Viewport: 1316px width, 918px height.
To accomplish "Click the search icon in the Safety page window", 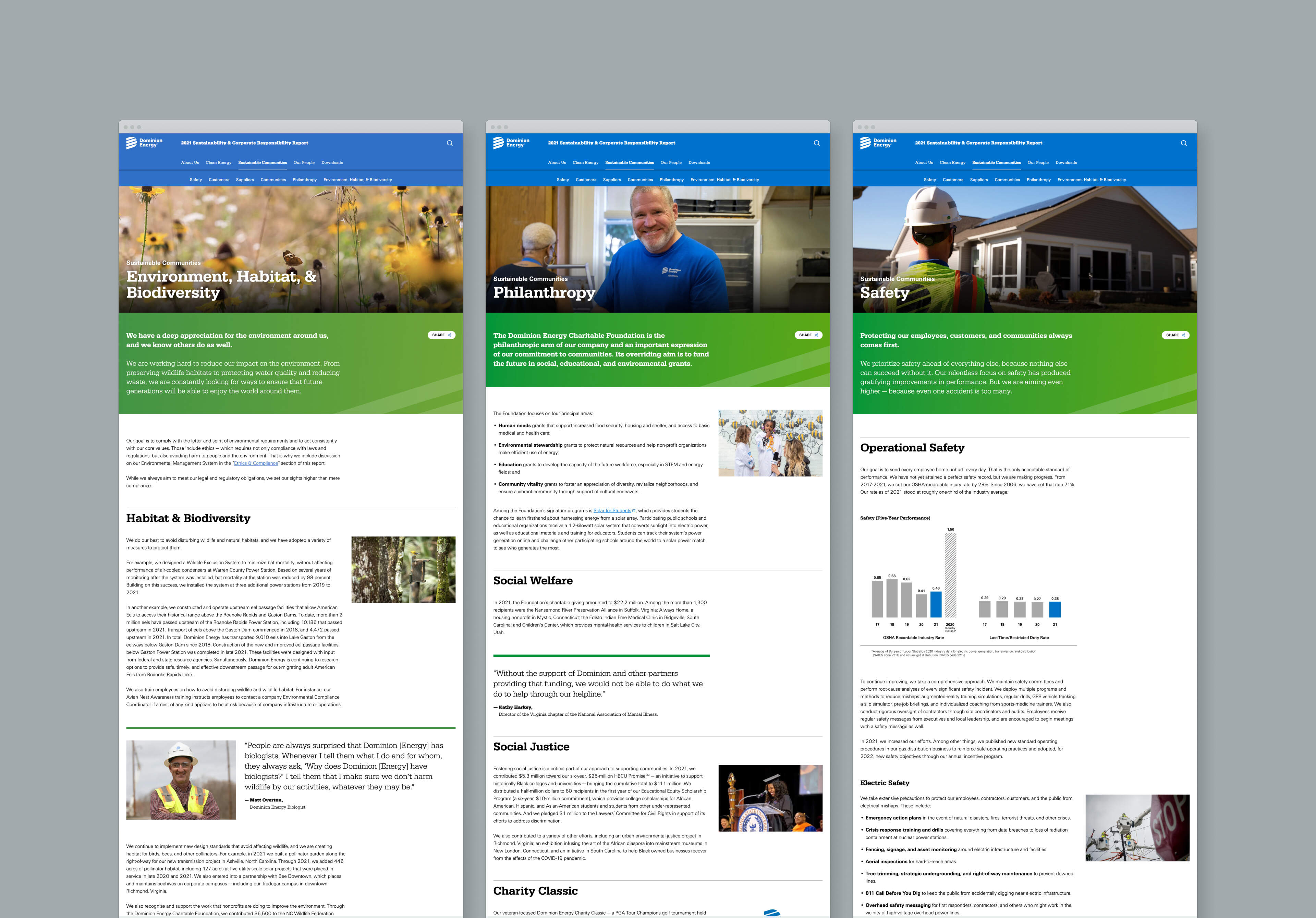I will point(1184,143).
